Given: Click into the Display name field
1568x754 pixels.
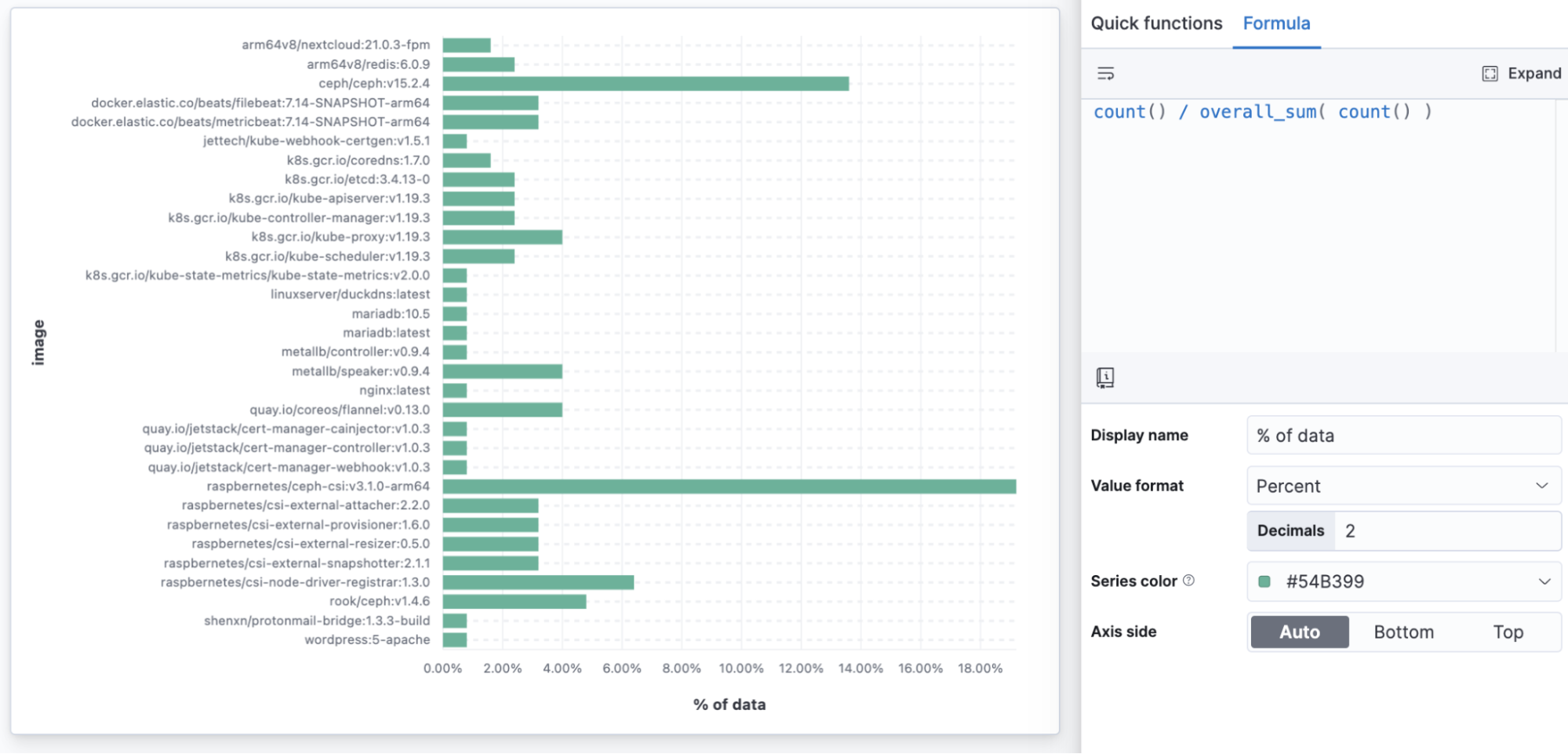Looking at the screenshot, I should click(1403, 435).
